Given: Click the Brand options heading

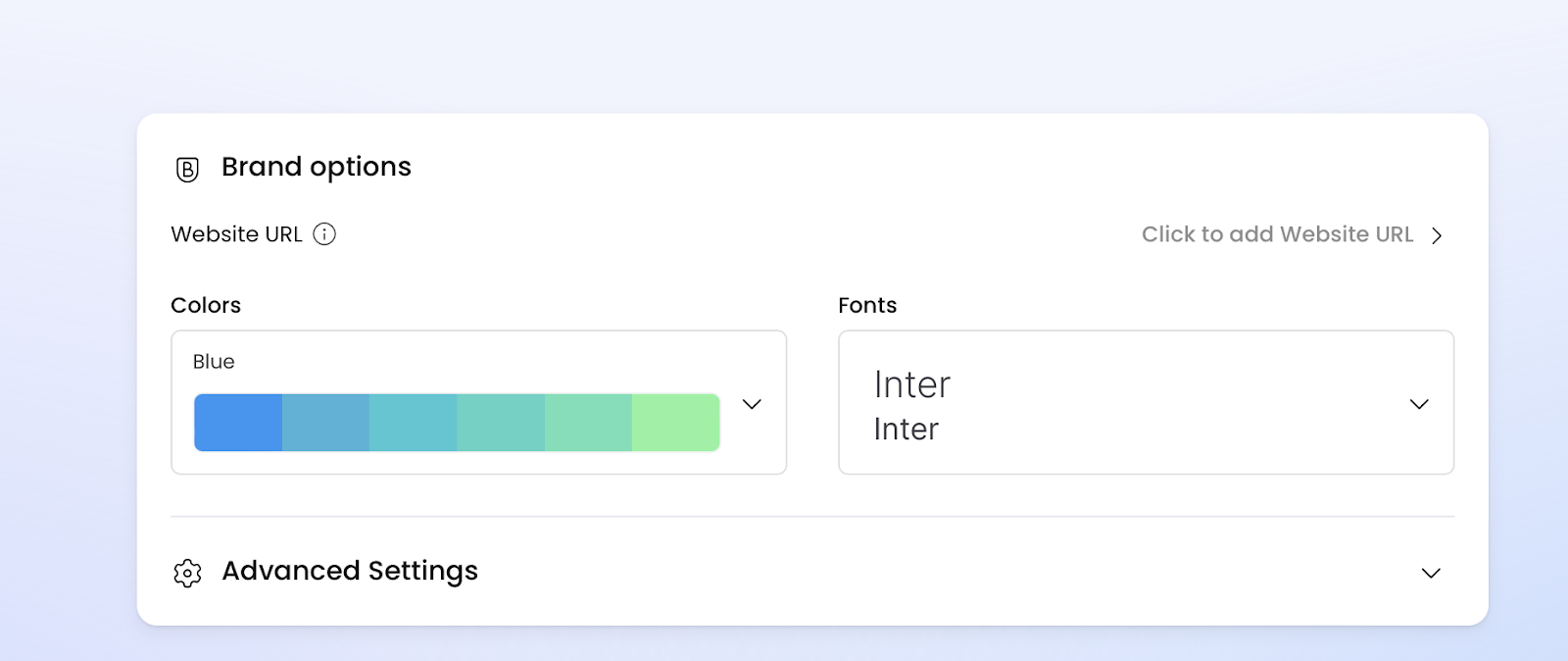Looking at the screenshot, I should pos(316,167).
